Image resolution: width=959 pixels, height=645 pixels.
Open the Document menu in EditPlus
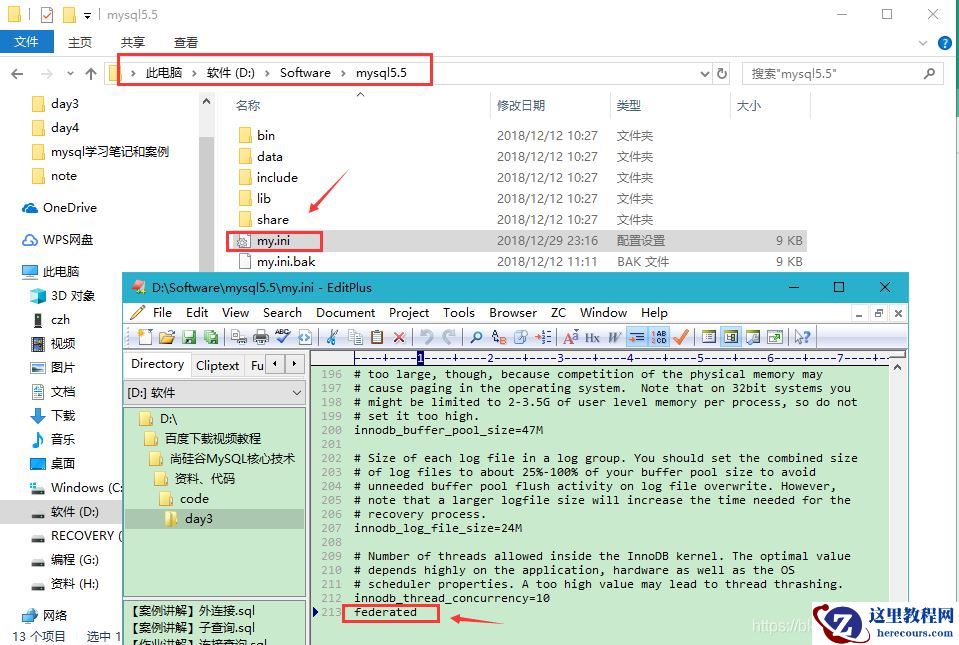tap(346, 312)
